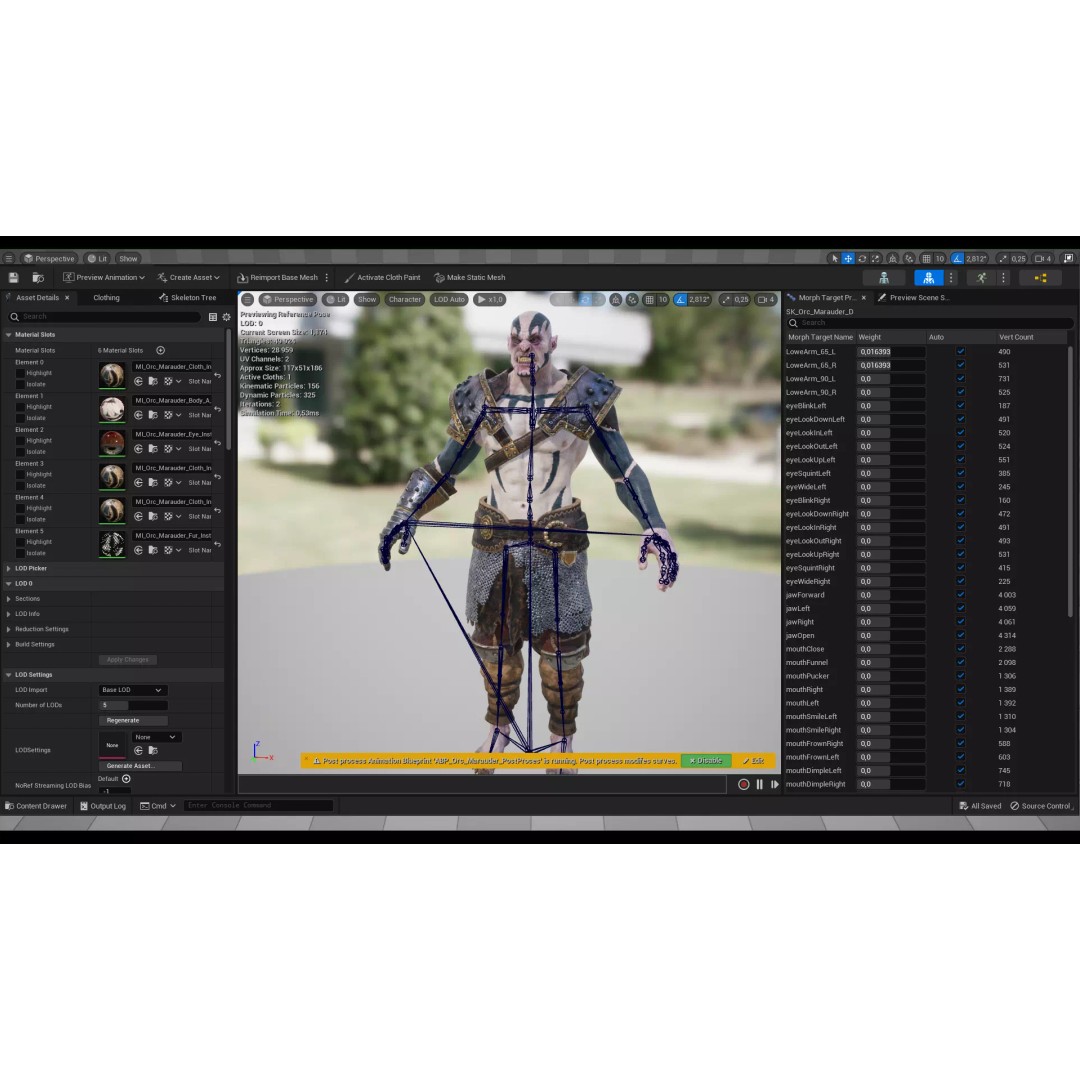Switch to the Preview Scene Settings tab
Image resolution: width=1080 pixels, height=1080 pixels.
[x=913, y=298]
